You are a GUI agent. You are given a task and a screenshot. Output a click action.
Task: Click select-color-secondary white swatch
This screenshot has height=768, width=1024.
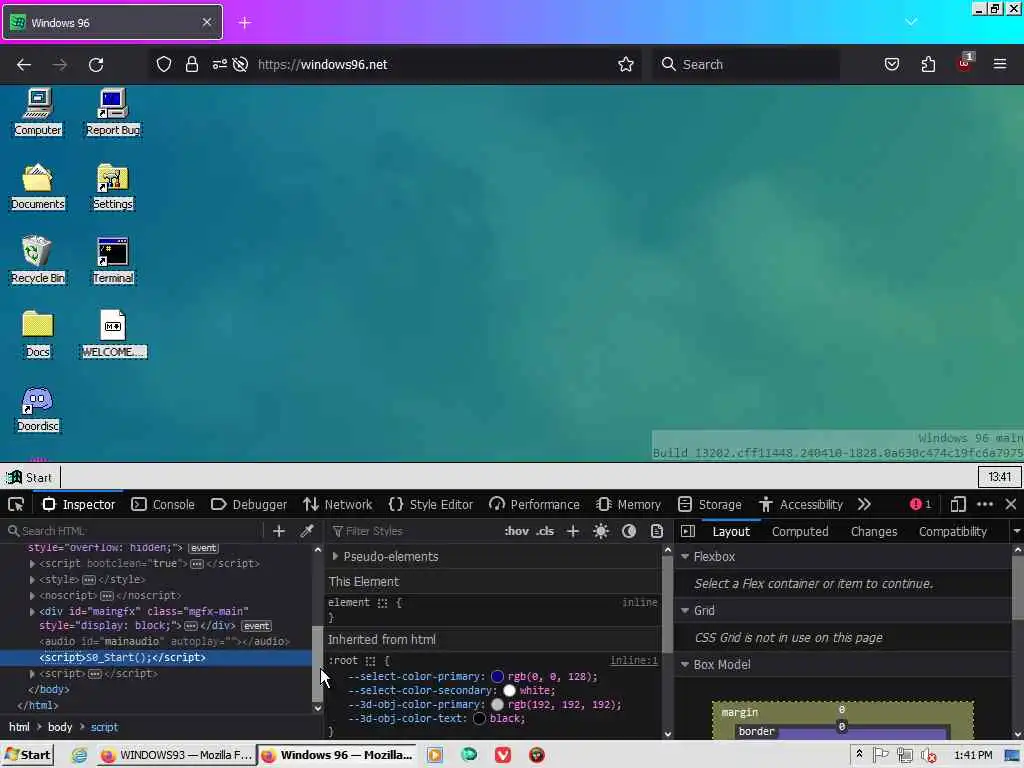(x=509, y=690)
